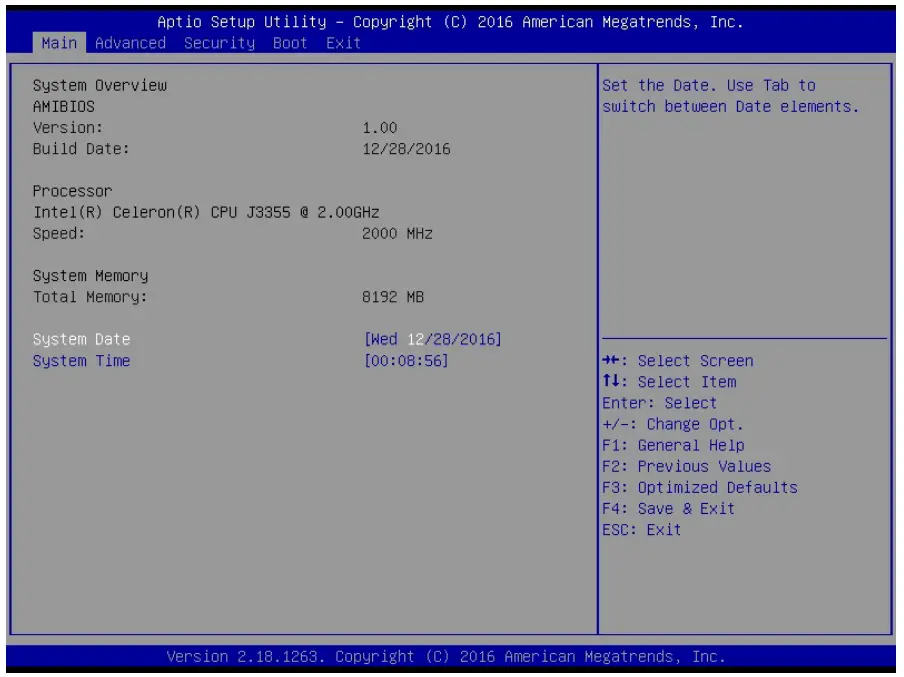Click the Speed: label
904x677 pixels.
coord(59,234)
